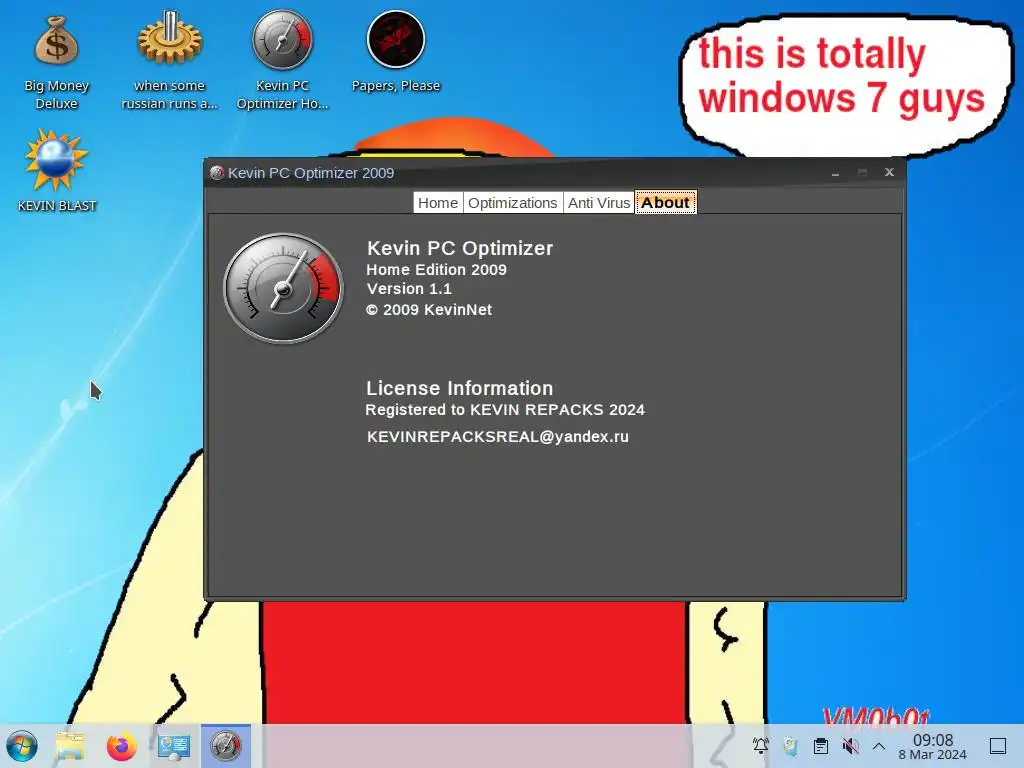Image resolution: width=1024 pixels, height=768 pixels.
Task: Click the '© 2009 KevinNet' copyright text
Action: tap(428, 310)
